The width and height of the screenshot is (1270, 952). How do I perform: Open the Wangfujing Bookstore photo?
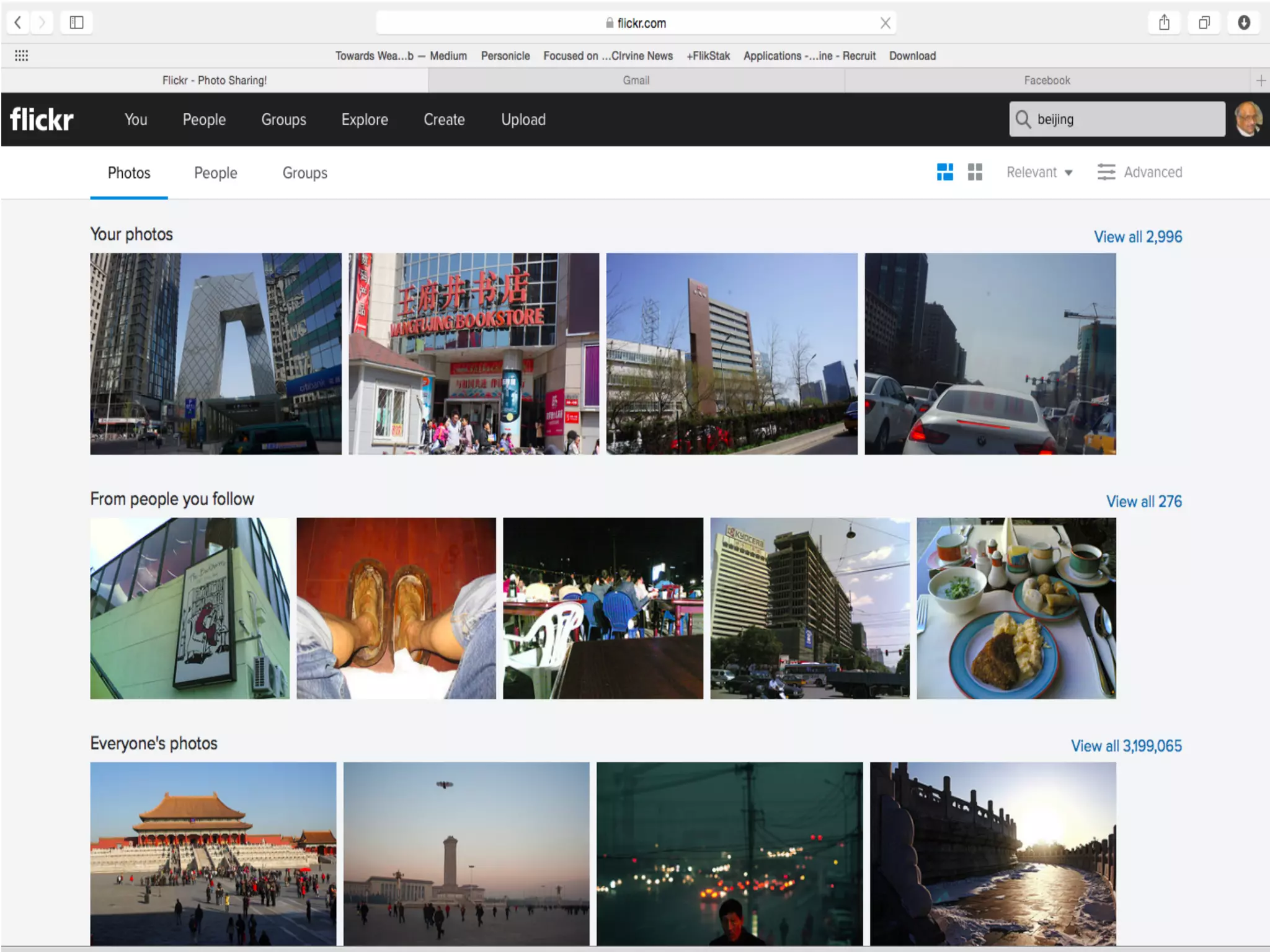tap(474, 353)
